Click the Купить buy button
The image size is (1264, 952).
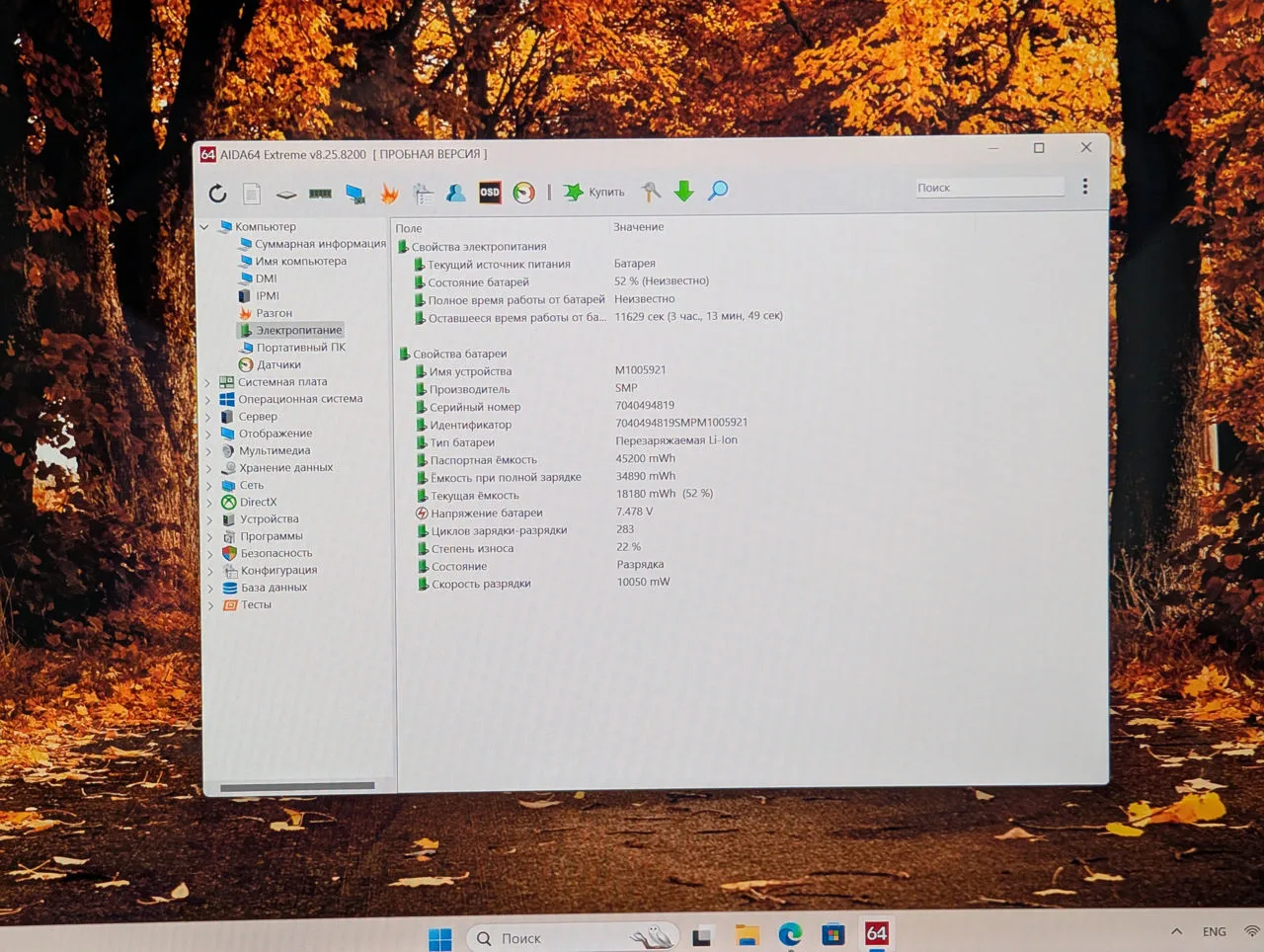[593, 192]
